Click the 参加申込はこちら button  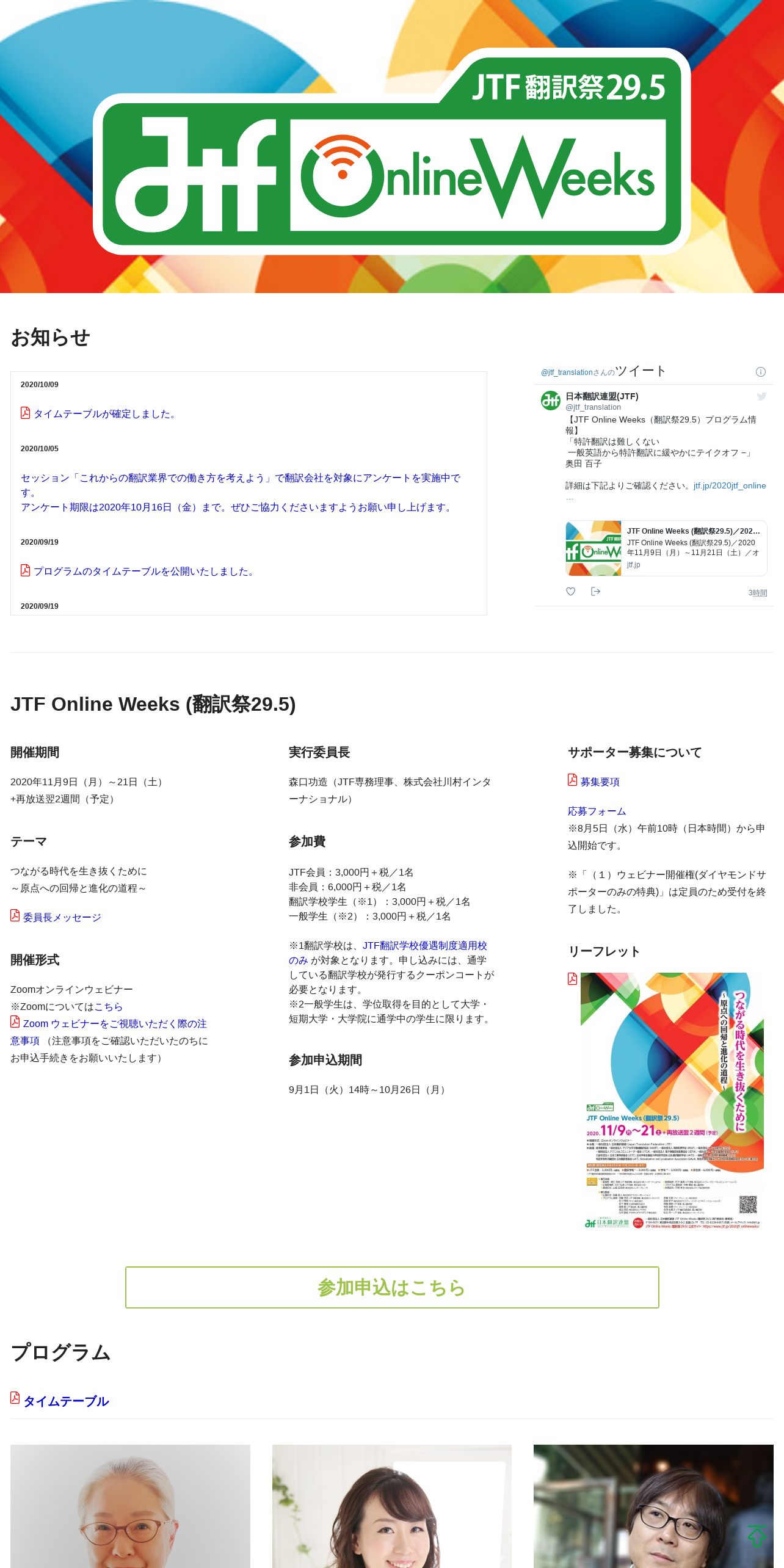click(x=392, y=1287)
